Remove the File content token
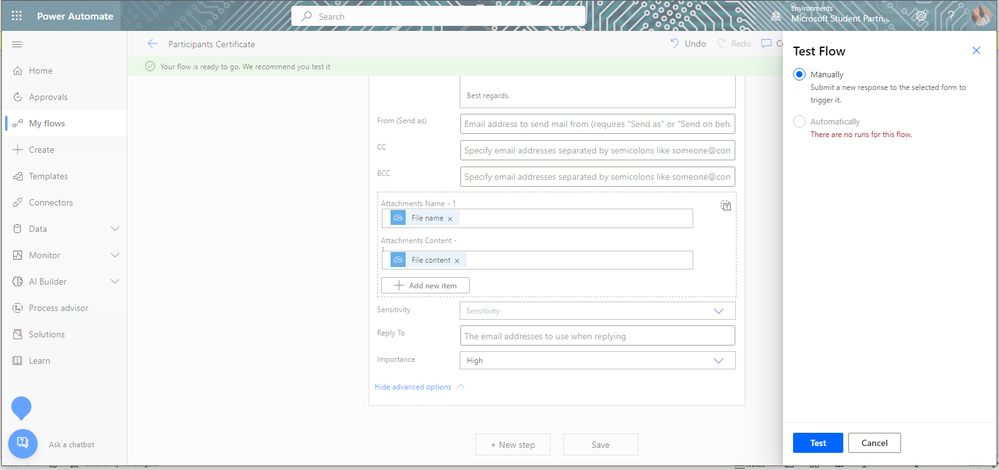The height and width of the screenshot is (470, 999). coord(457,261)
